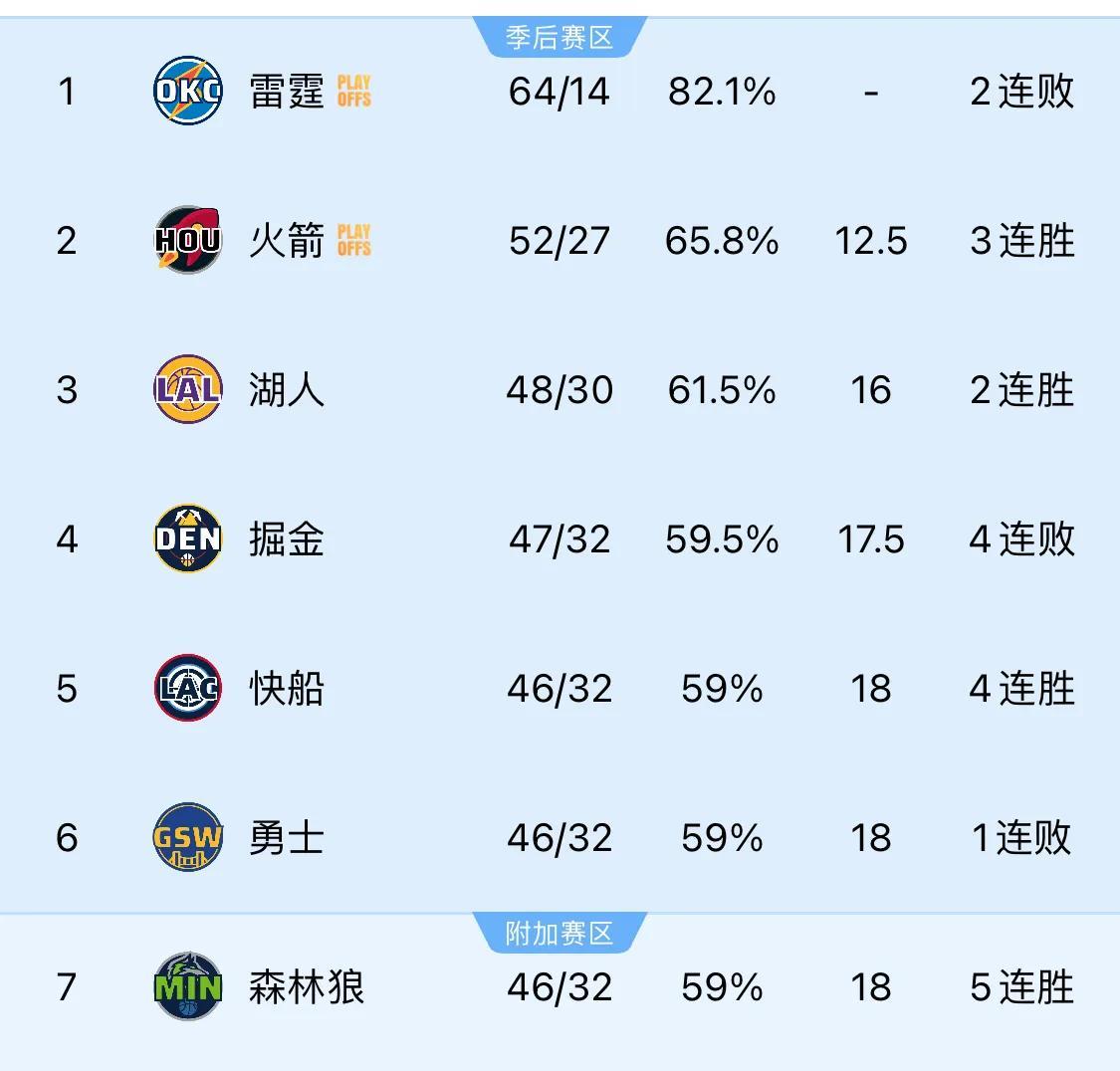
Task: Click the PLAYOFFS badge next to 雷霆
Action: coord(354,92)
